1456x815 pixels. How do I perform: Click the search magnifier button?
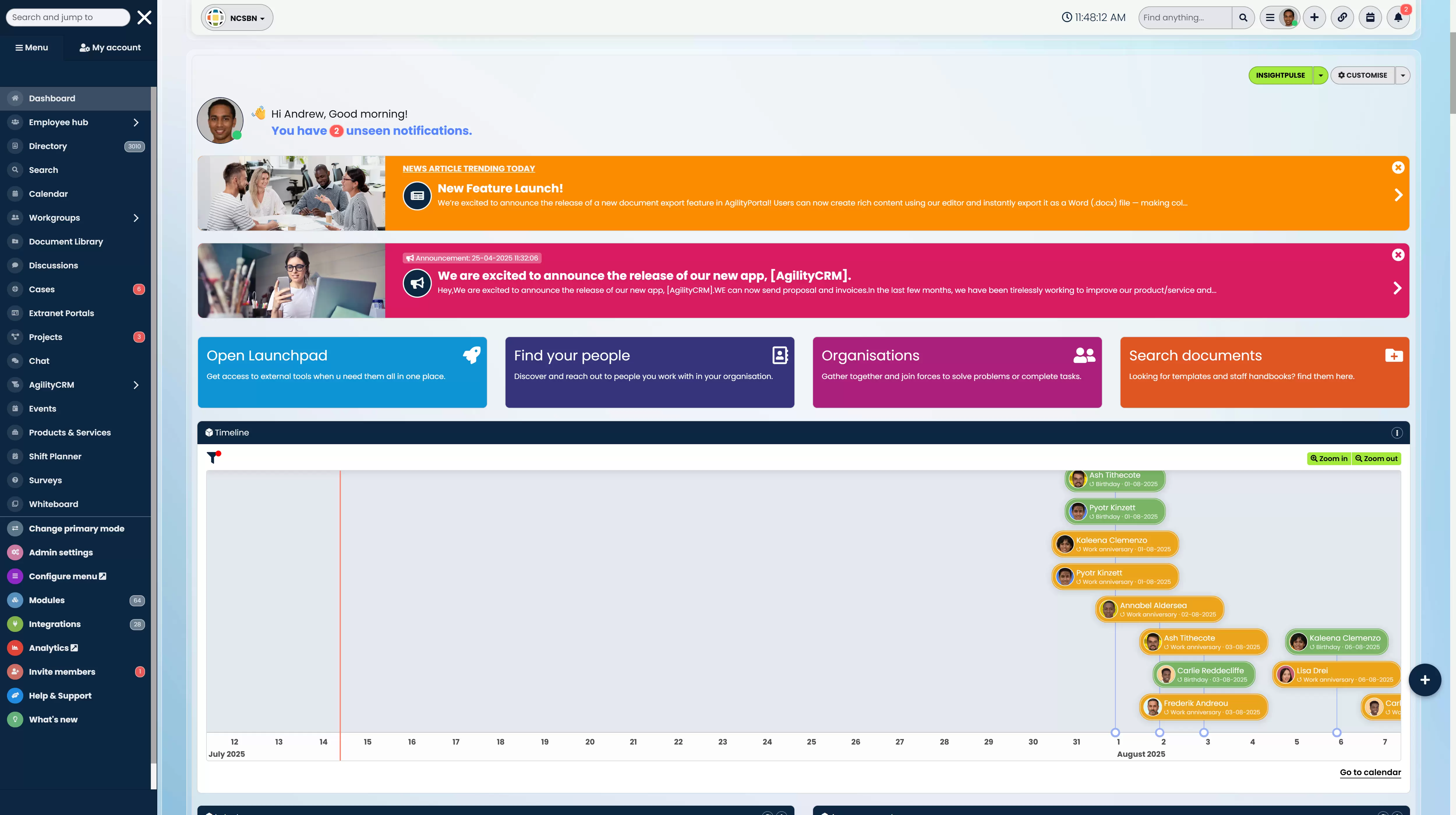(x=1243, y=17)
